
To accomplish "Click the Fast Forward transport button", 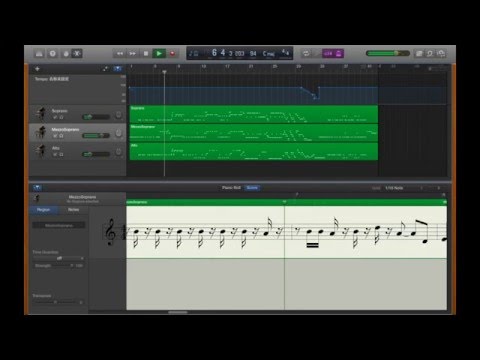I will tap(133, 53).
